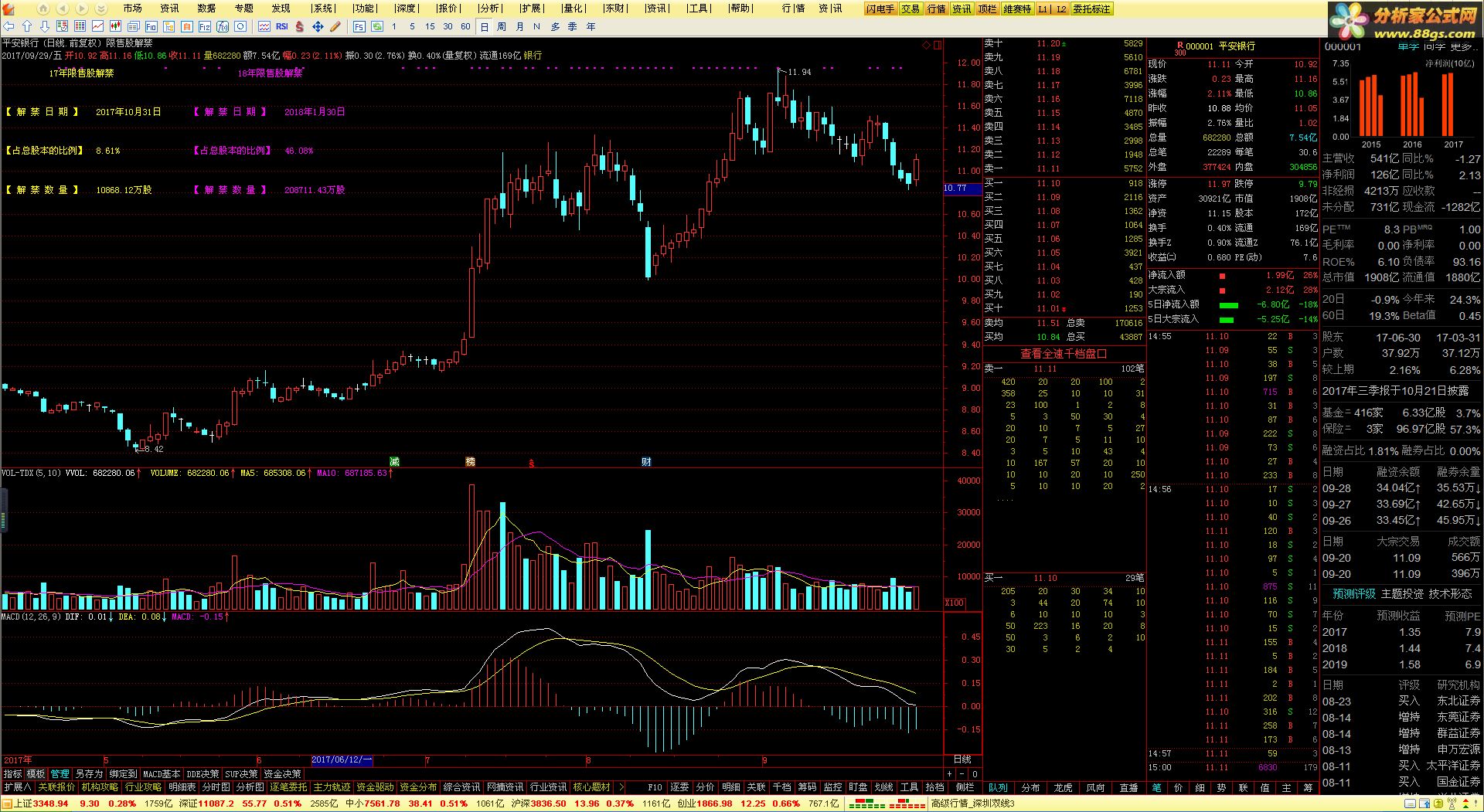The height and width of the screenshot is (812, 1484).
Task: Zoom in the chart with plus button
Action: click(950, 774)
